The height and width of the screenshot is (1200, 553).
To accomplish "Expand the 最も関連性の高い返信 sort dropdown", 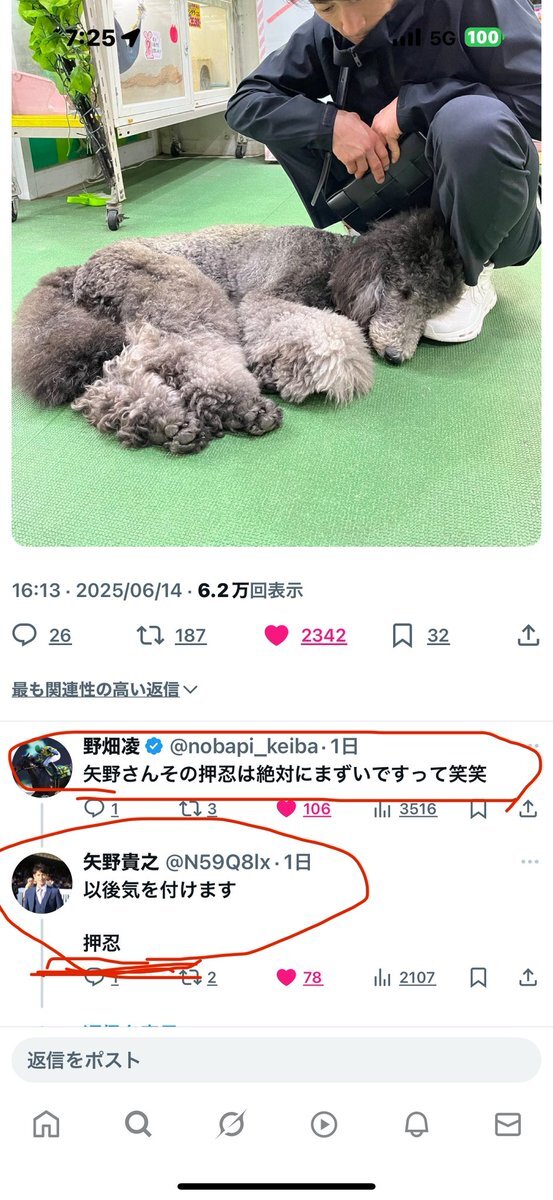I will coord(105,689).
